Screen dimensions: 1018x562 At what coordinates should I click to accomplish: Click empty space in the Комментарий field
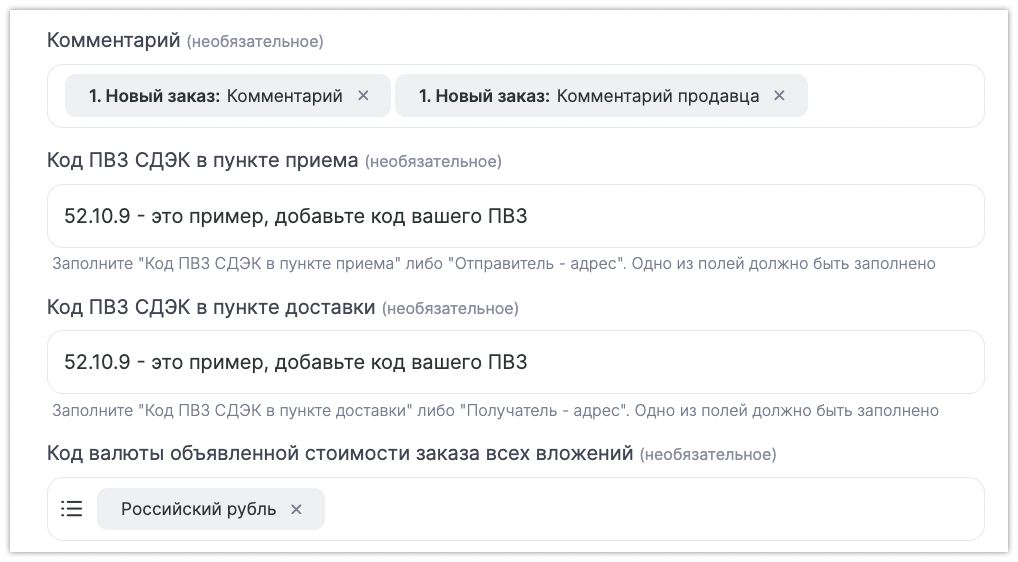pos(893,96)
